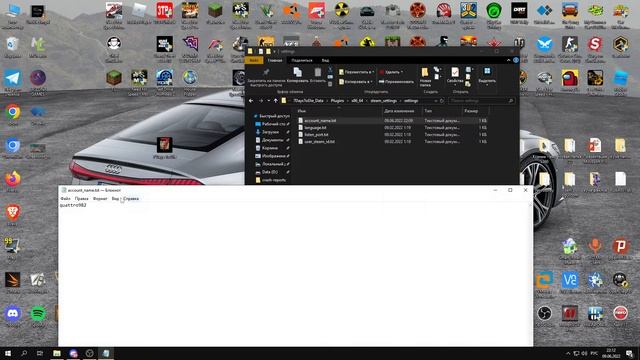640x360 pixels.
Task: Open Telegram desktop icon
Action: coord(13,81)
